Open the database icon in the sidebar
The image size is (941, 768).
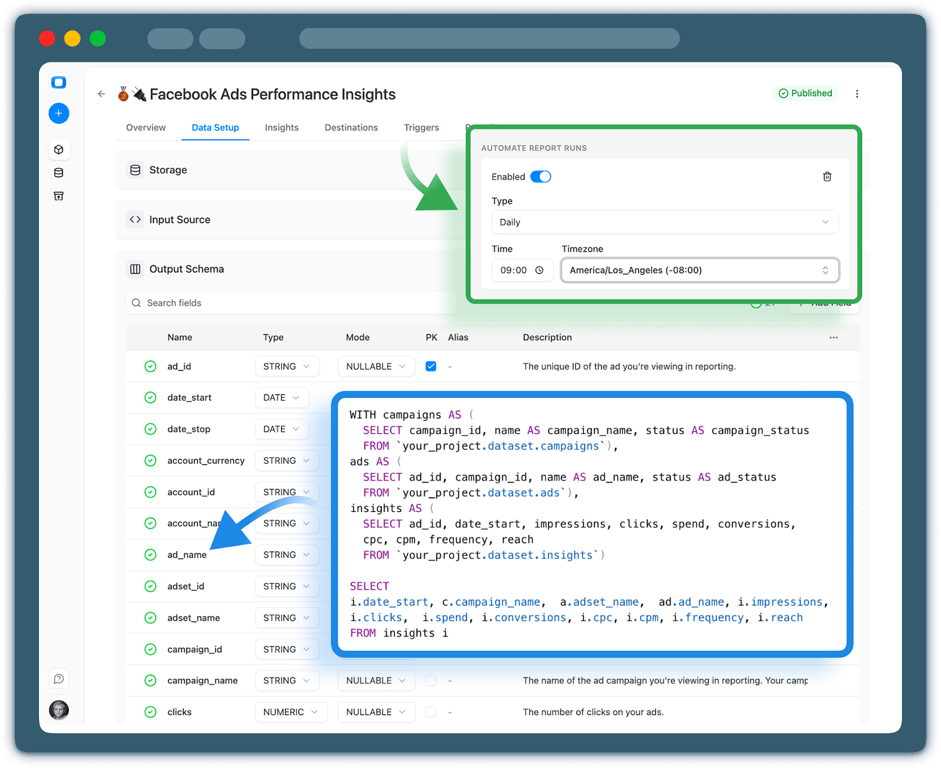coord(59,173)
